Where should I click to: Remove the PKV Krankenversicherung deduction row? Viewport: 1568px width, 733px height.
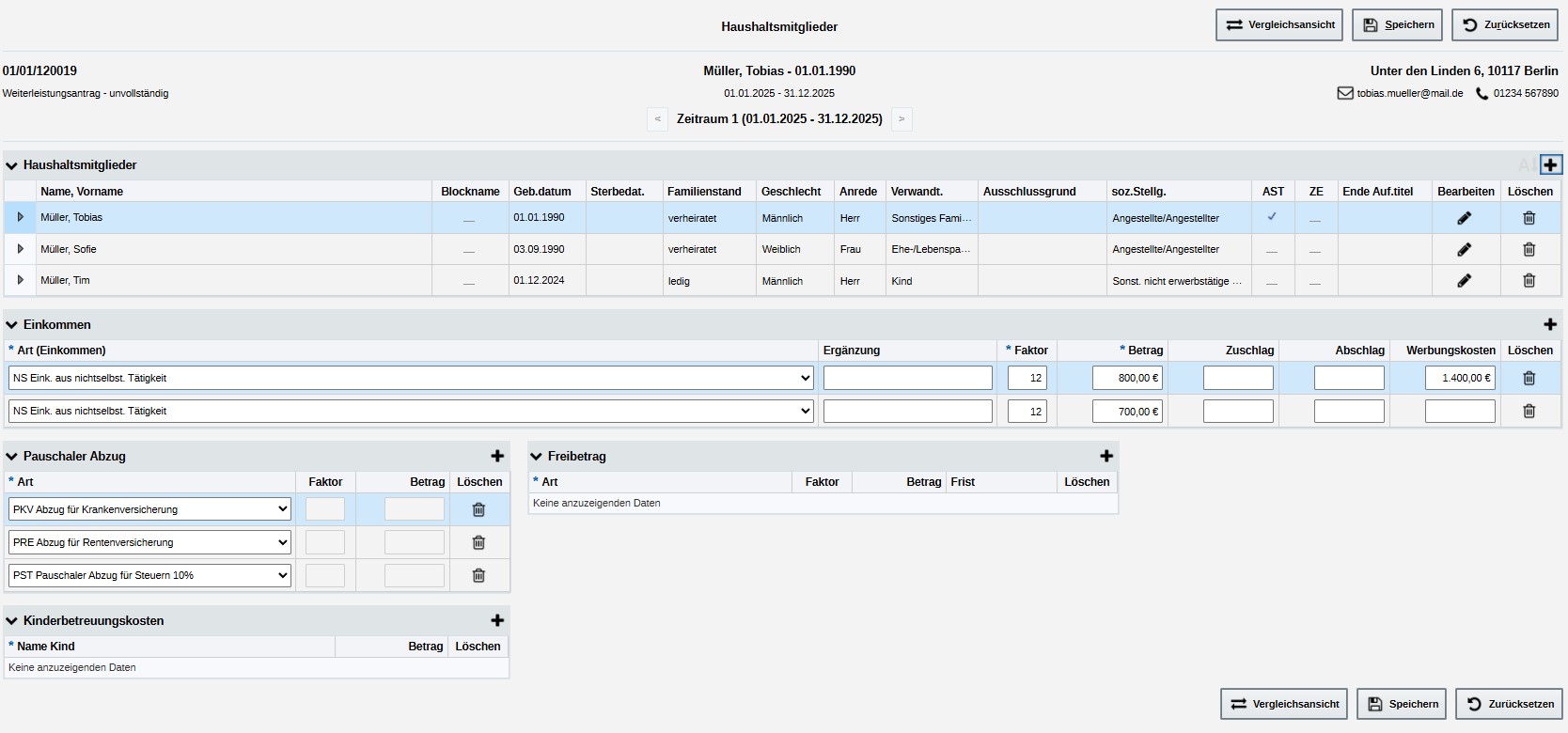pos(478,509)
